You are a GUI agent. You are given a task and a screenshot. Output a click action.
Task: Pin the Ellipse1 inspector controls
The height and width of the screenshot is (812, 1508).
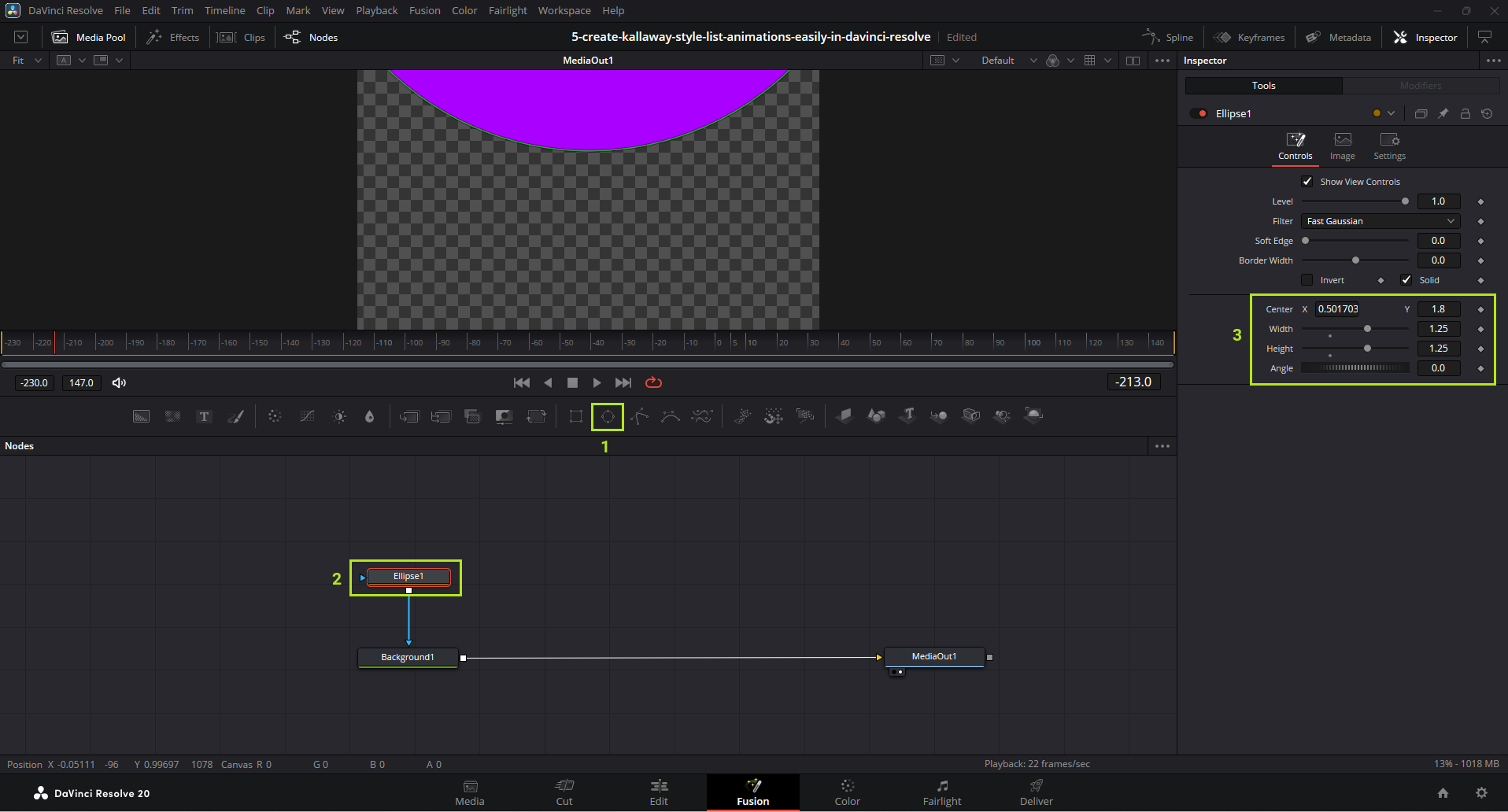coord(1443,113)
